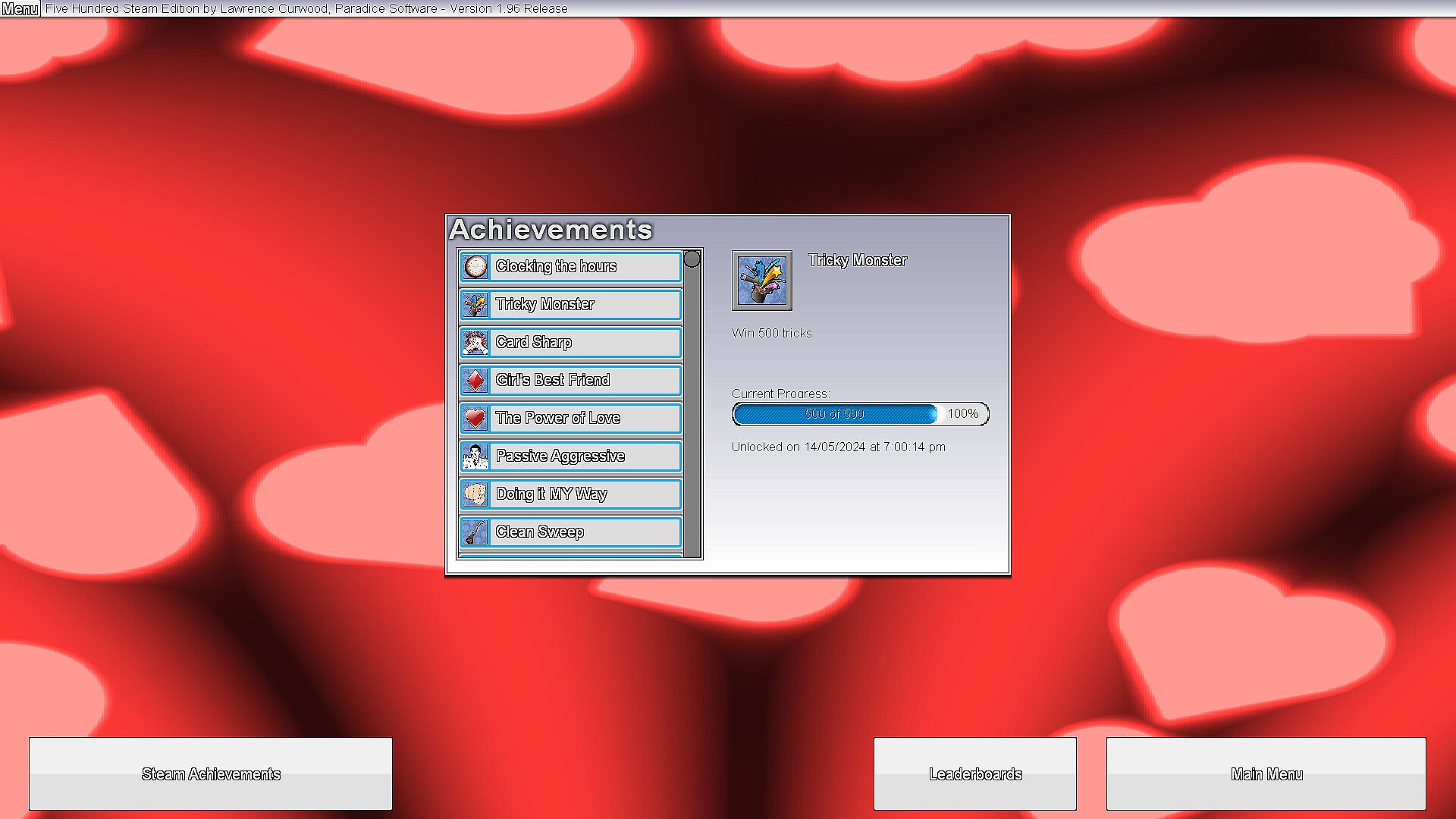
Task: Click the large Tricky Monster achievement thumbnail
Action: tap(761, 281)
